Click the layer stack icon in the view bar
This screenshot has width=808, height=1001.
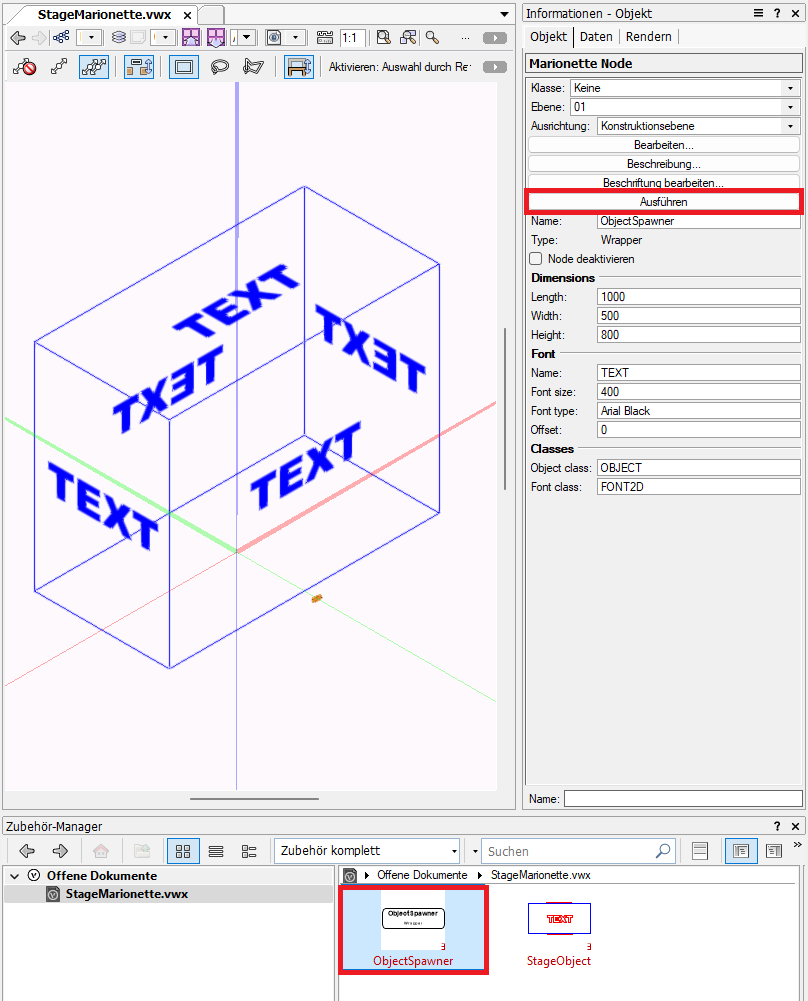click(119, 37)
